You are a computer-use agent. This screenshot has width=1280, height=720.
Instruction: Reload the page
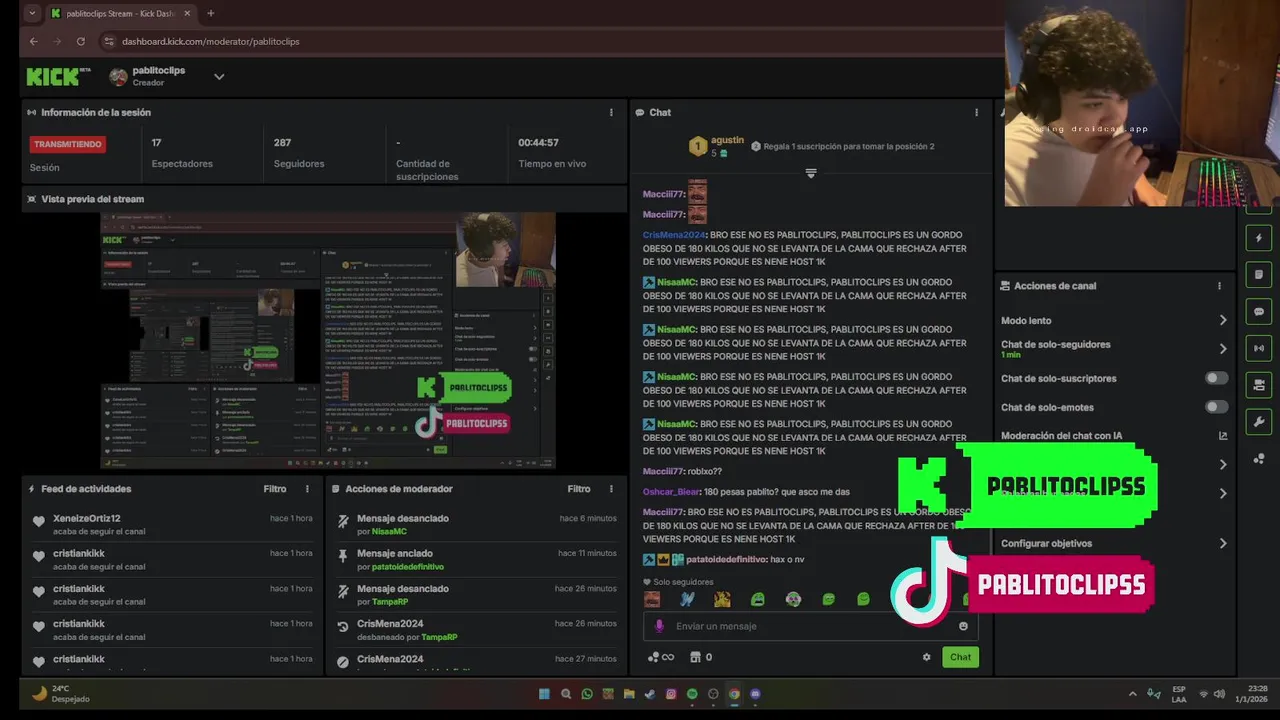click(81, 41)
